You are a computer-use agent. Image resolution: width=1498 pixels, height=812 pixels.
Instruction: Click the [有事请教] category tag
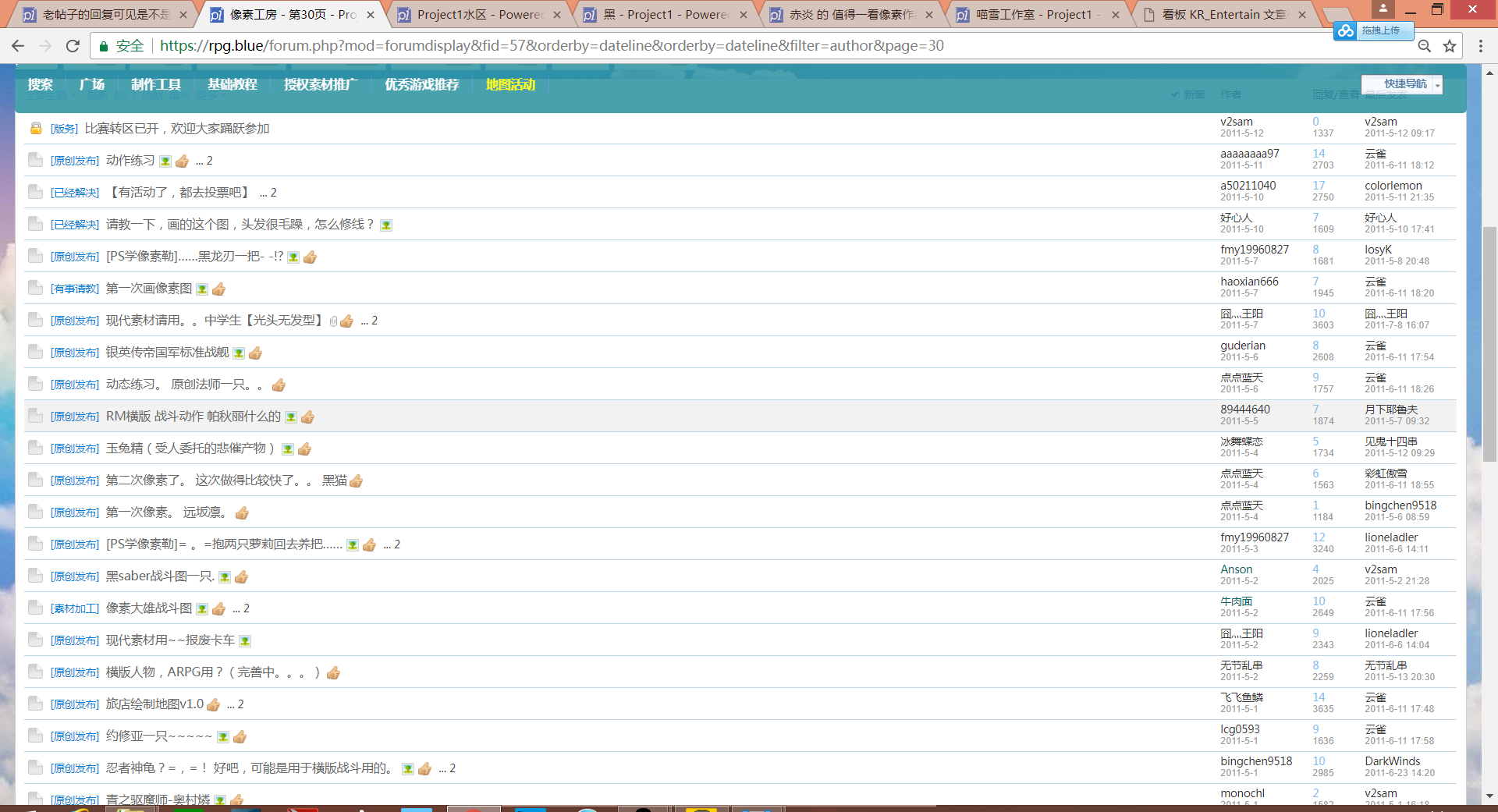[75, 289]
